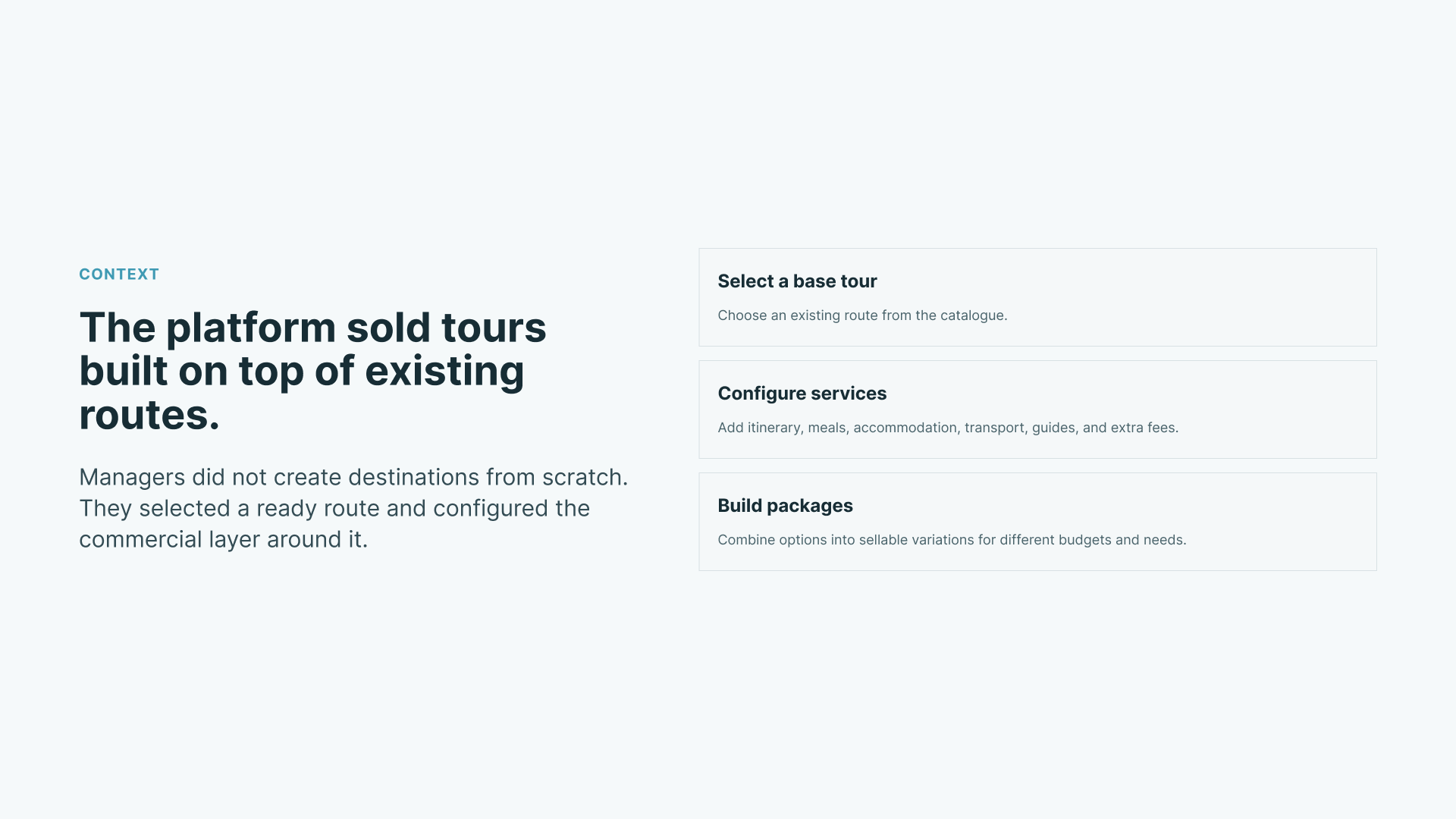Click the word 'routes.' in the headline

click(x=149, y=415)
